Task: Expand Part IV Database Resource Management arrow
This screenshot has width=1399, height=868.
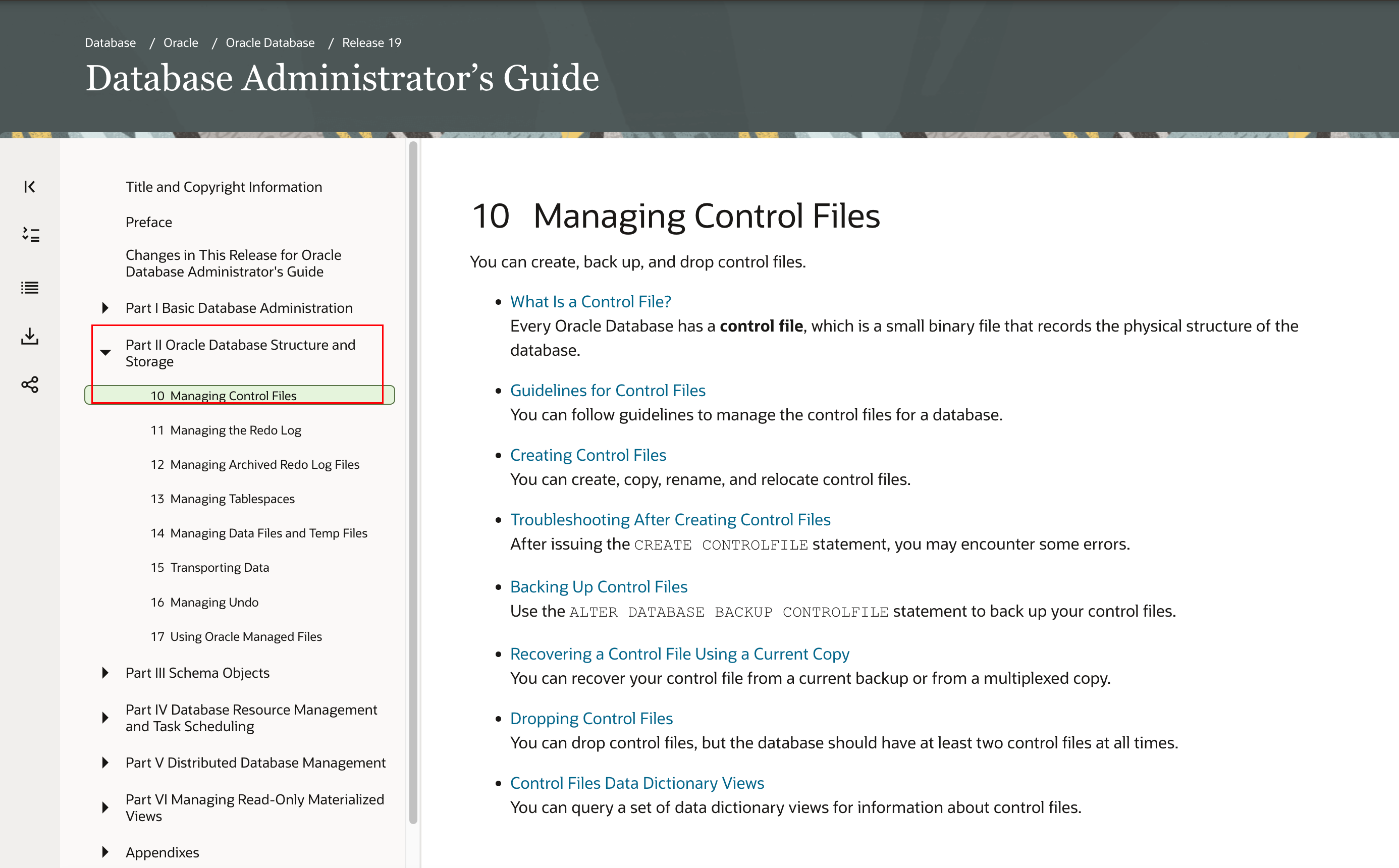Action: tap(105, 718)
